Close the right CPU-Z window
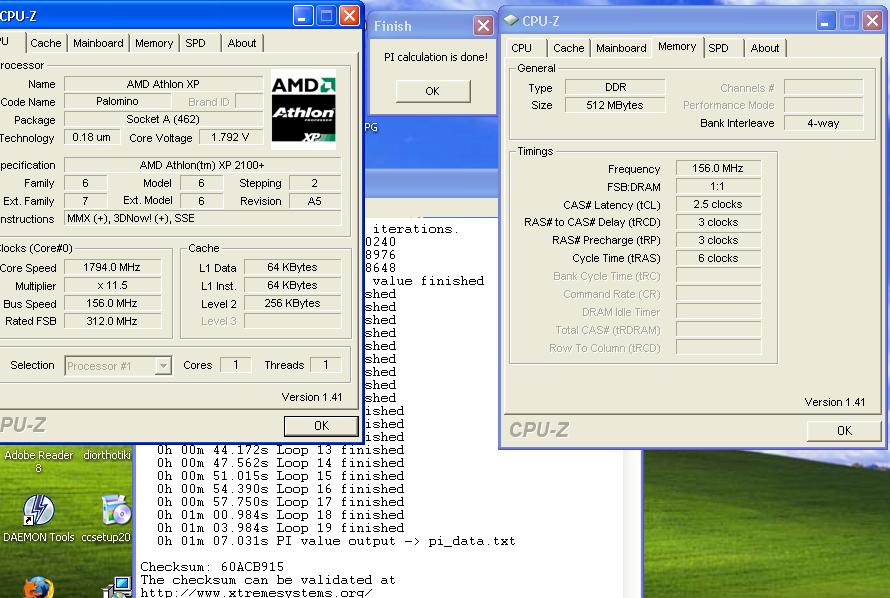The image size is (890, 598). [872, 21]
